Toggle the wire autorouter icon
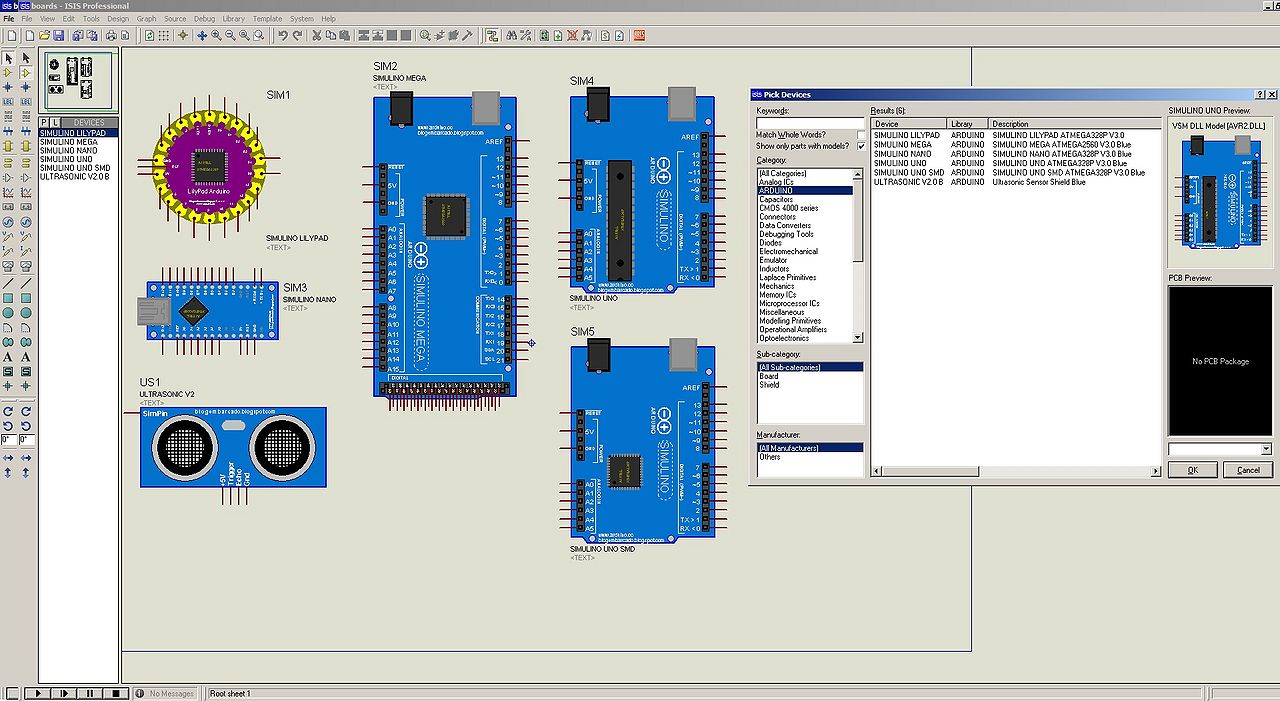 [x=492, y=35]
